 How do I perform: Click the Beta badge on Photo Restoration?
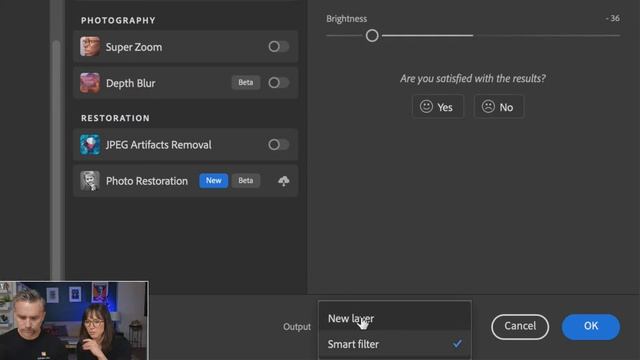[x=246, y=180]
